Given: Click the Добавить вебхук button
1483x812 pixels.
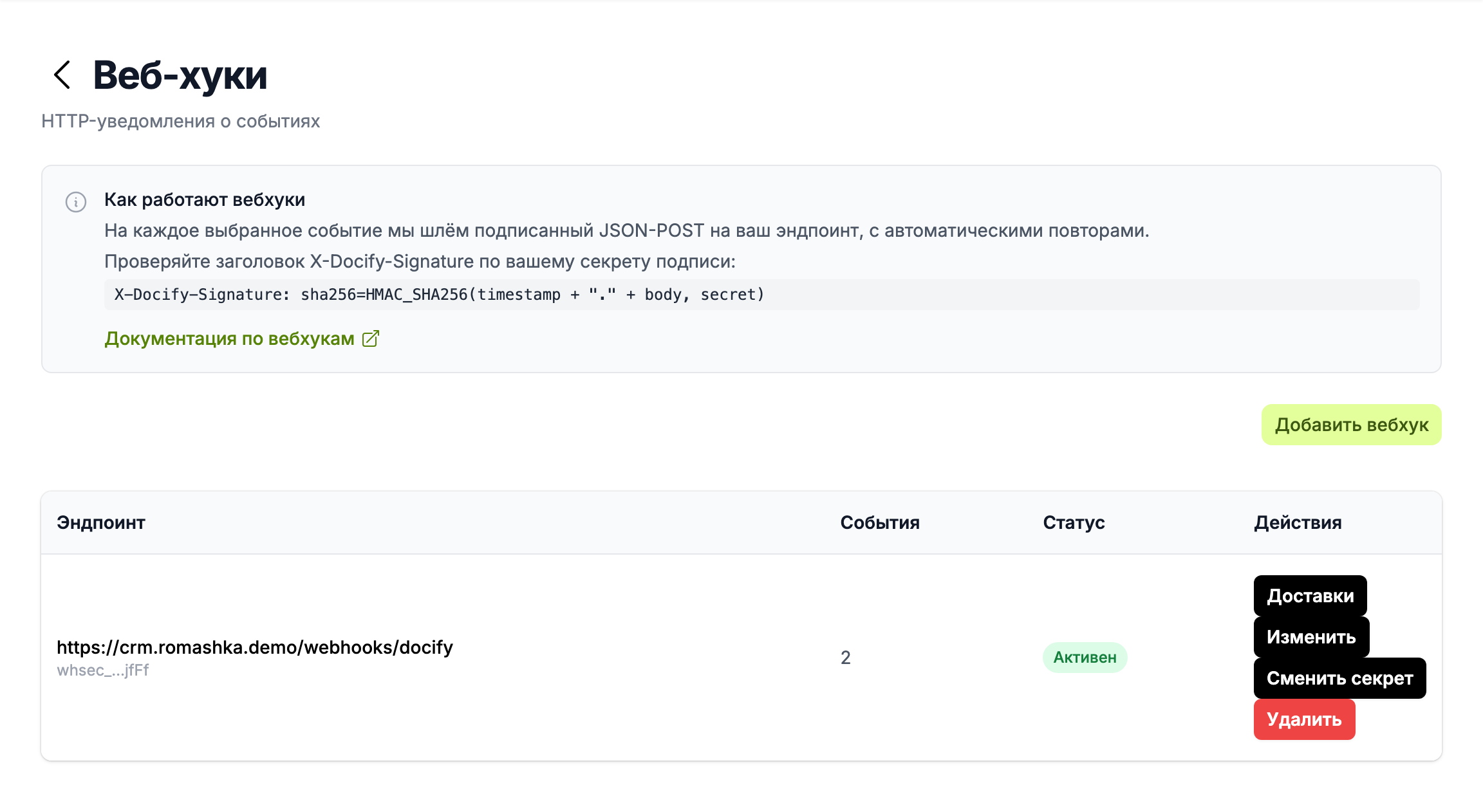Looking at the screenshot, I should 1351,425.
